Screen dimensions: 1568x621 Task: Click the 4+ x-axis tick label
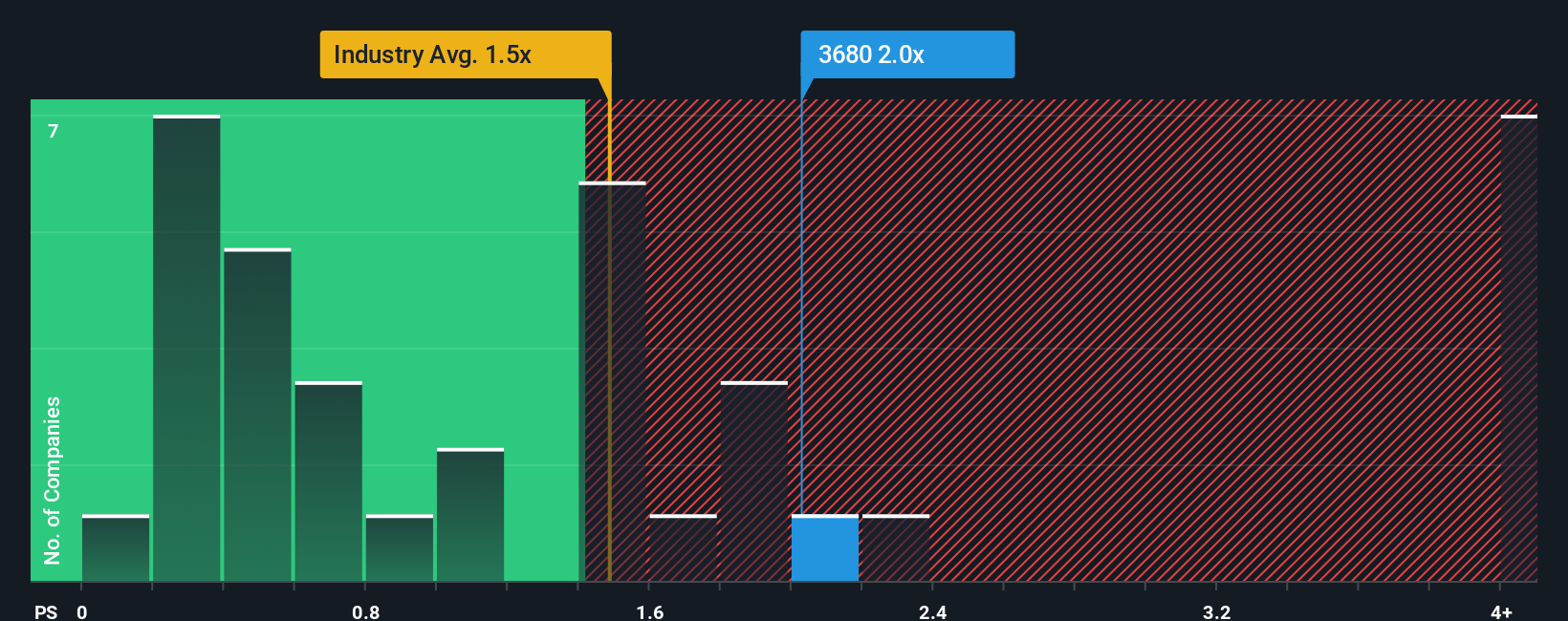pyautogui.click(x=1501, y=611)
